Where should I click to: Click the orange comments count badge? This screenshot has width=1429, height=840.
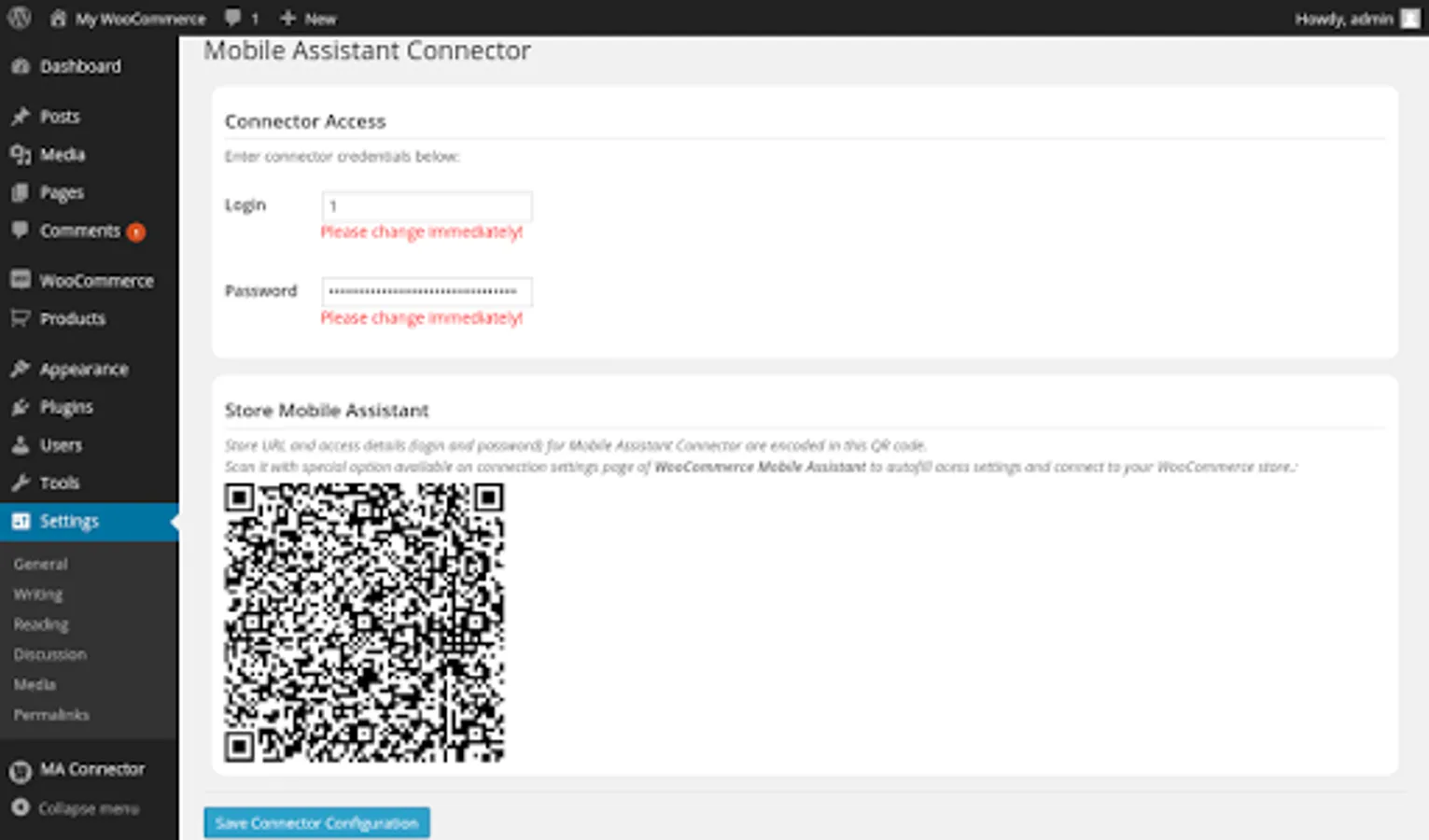coord(136,231)
